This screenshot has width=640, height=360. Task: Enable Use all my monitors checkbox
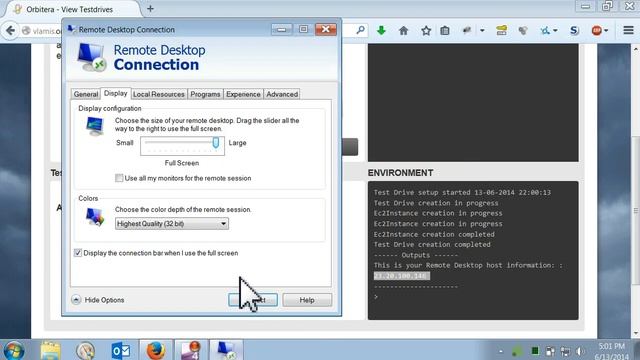pos(119,178)
